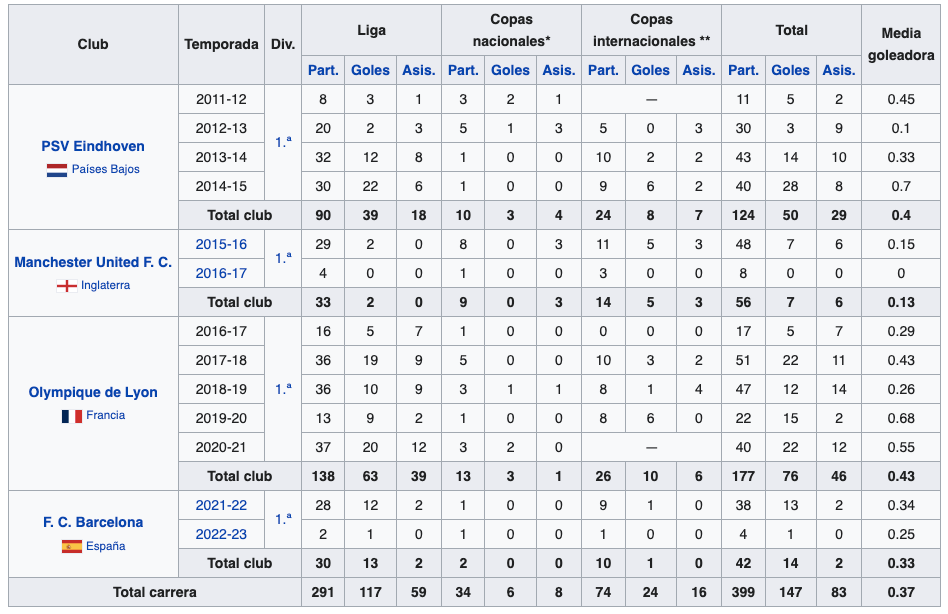The width and height of the screenshot is (948, 614).
Task: Open the 2015-16 season link
Action: 221,245
